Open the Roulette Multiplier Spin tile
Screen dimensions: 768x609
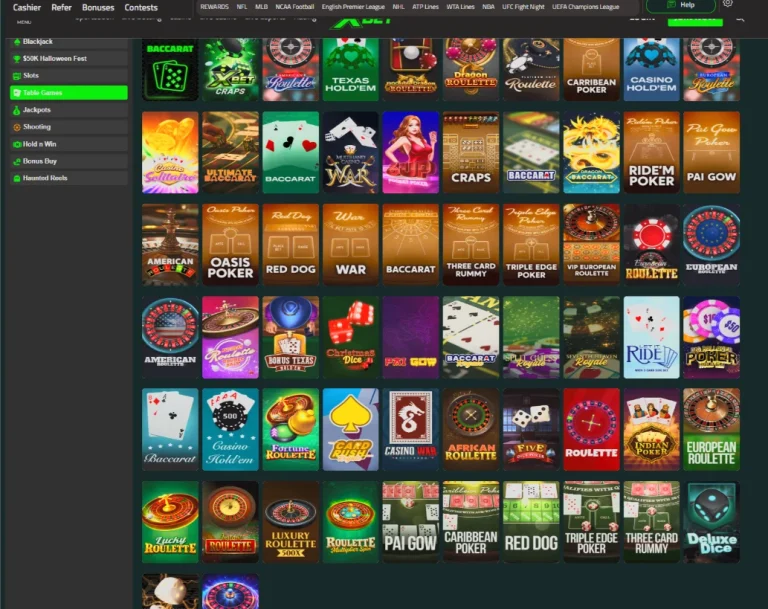(x=351, y=522)
